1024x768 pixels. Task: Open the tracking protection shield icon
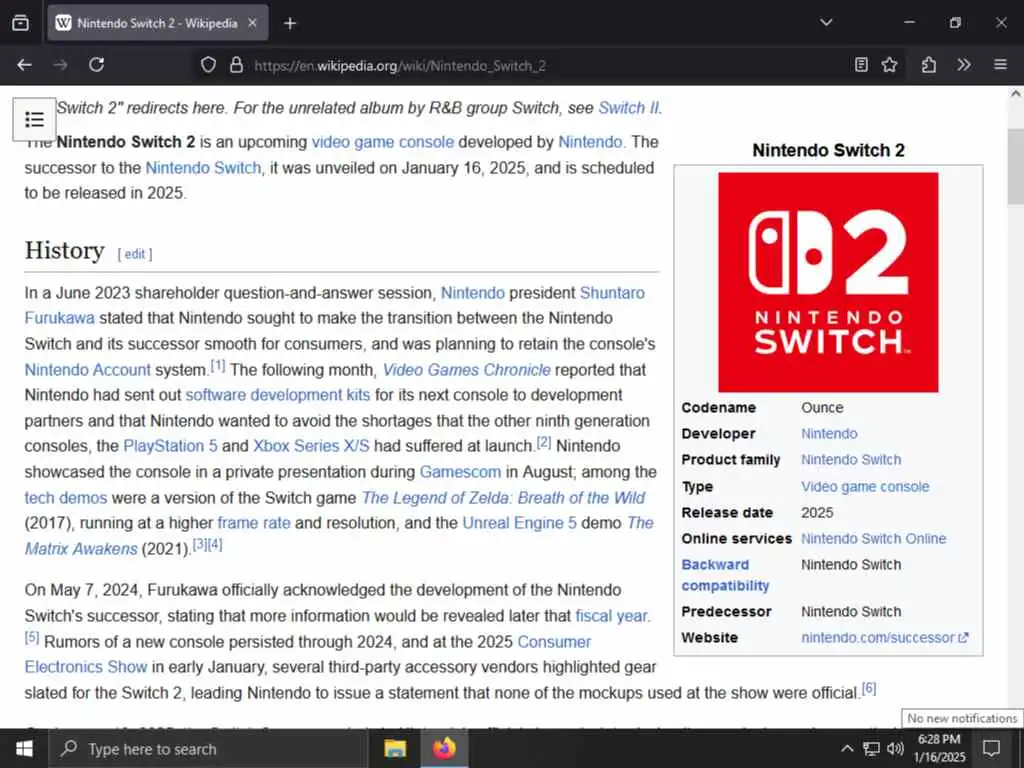point(208,65)
